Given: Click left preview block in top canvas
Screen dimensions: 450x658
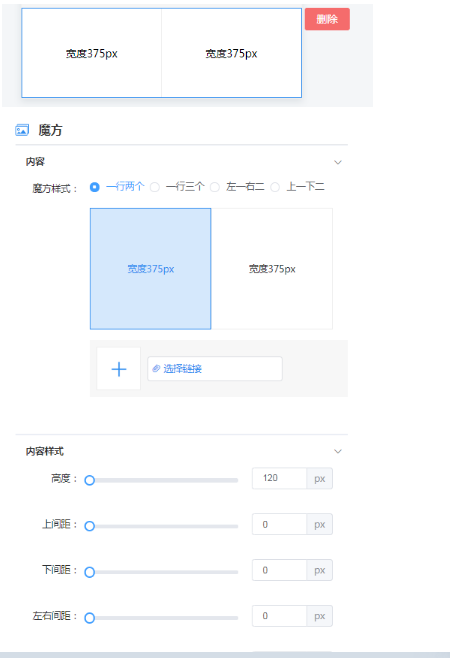Looking at the screenshot, I should [x=92, y=53].
